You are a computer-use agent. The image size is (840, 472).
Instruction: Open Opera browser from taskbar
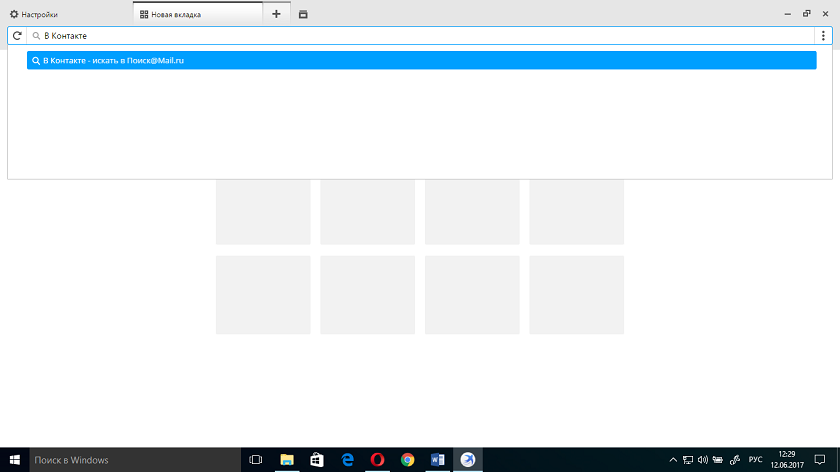(x=377, y=460)
